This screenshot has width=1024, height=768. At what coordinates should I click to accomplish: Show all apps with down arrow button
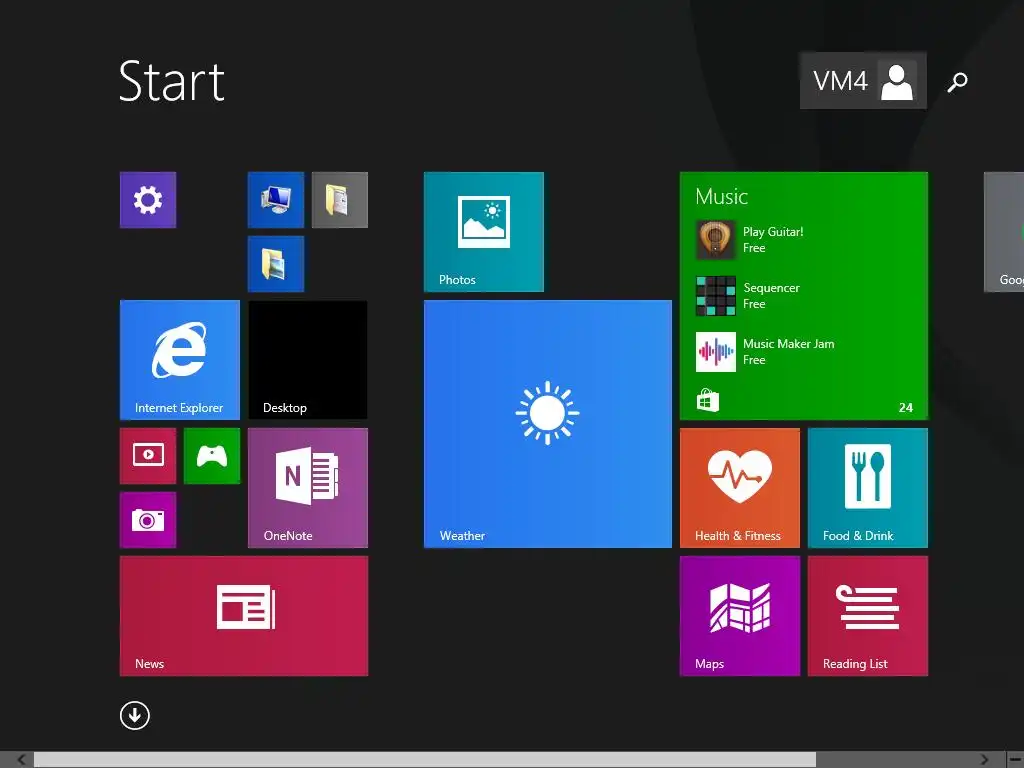[x=135, y=716]
